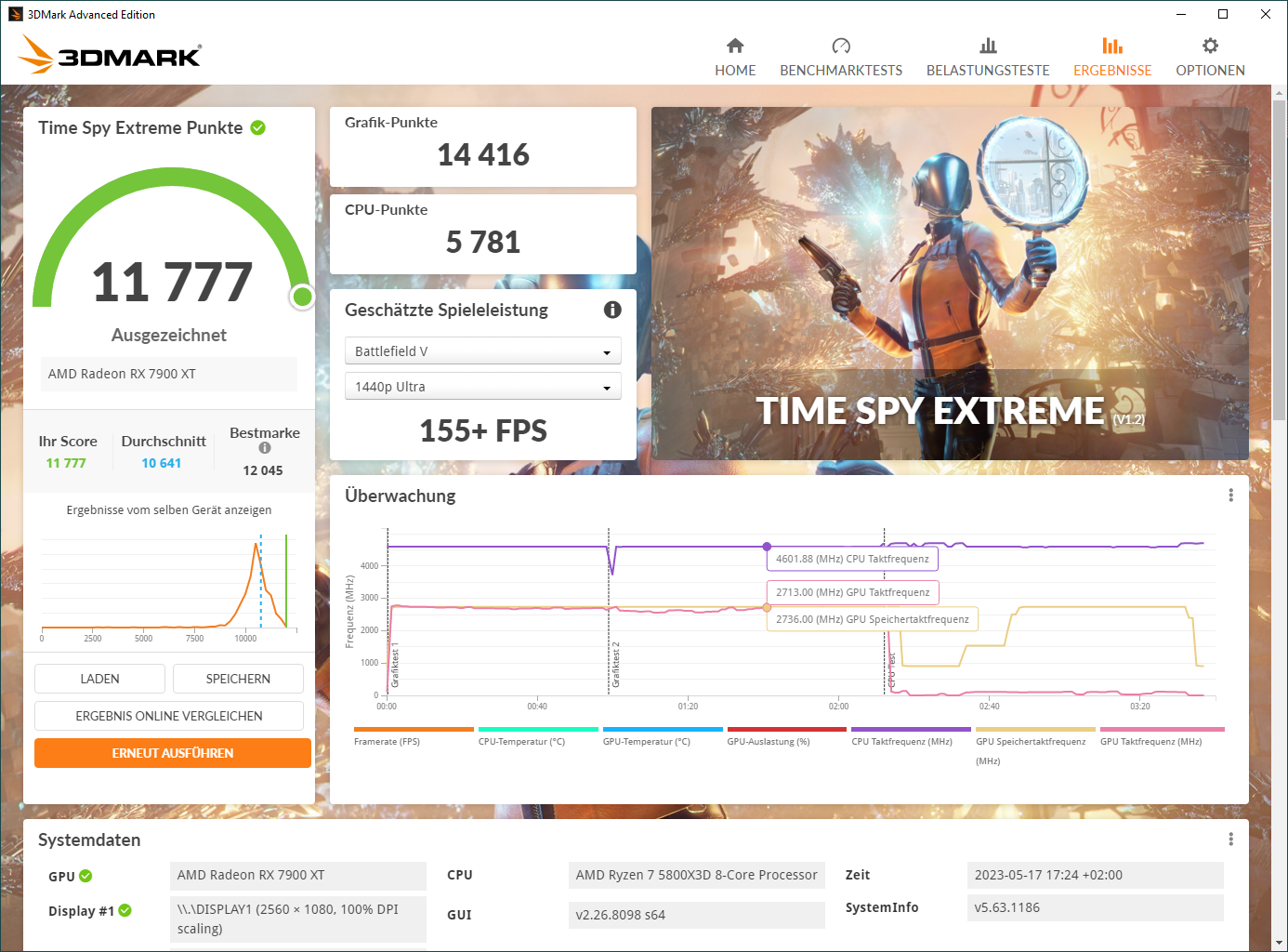Click the scrollbar up arrow
The width and height of the screenshot is (1288, 952).
[x=1280, y=93]
